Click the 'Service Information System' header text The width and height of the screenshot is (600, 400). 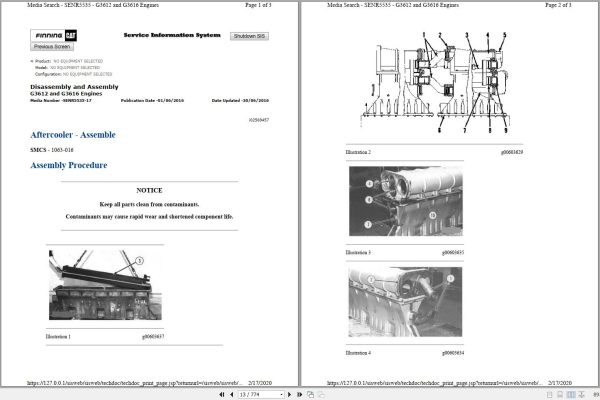(172, 35)
